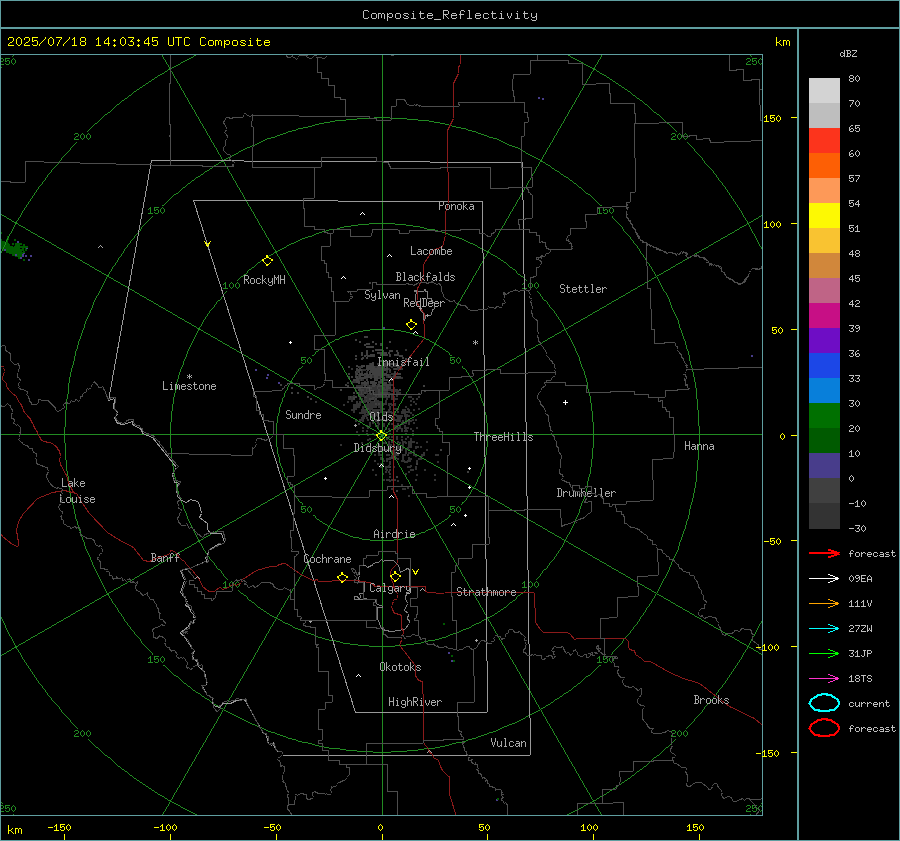The width and height of the screenshot is (900, 841).
Task: Click the -150 bottom axis tick label
Action: [59, 827]
